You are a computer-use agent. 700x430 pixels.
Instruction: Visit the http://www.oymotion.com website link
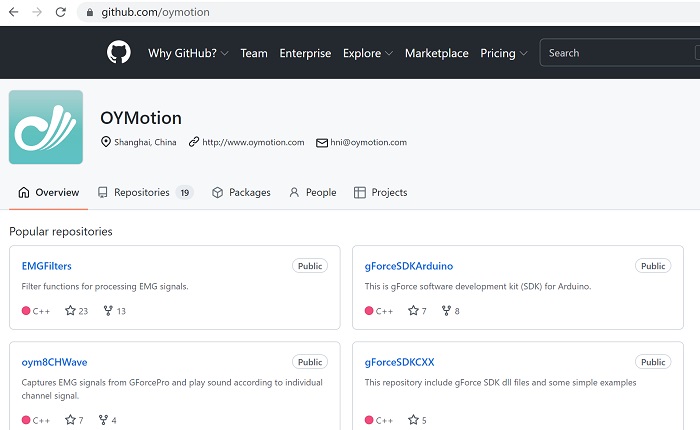click(253, 142)
